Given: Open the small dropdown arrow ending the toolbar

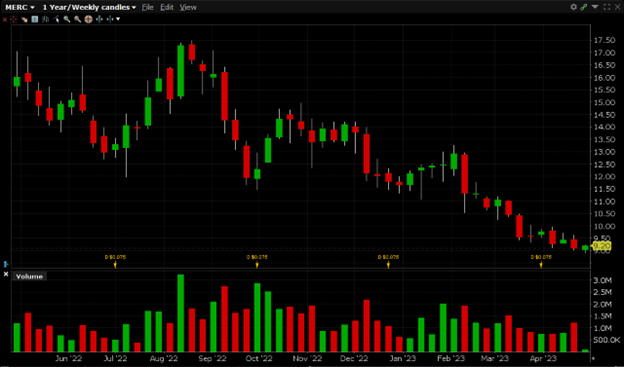Looking at the screenshot, I should (x=118, y=19).
